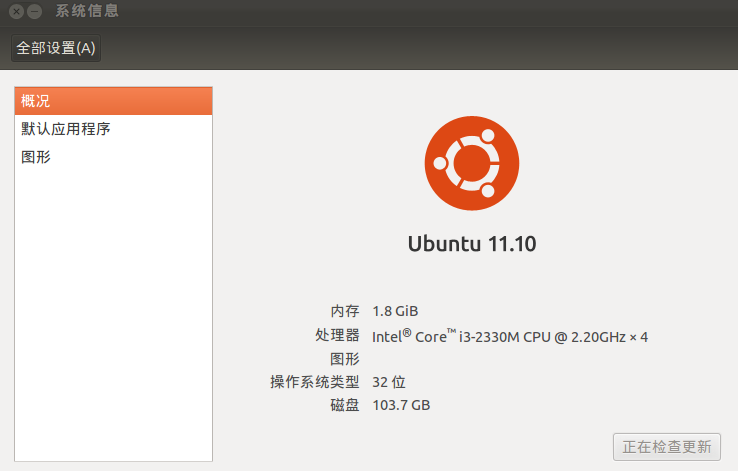
Task: Select 概况 in the sidebar
Action: pyautogui.click(x=113, y=101)
